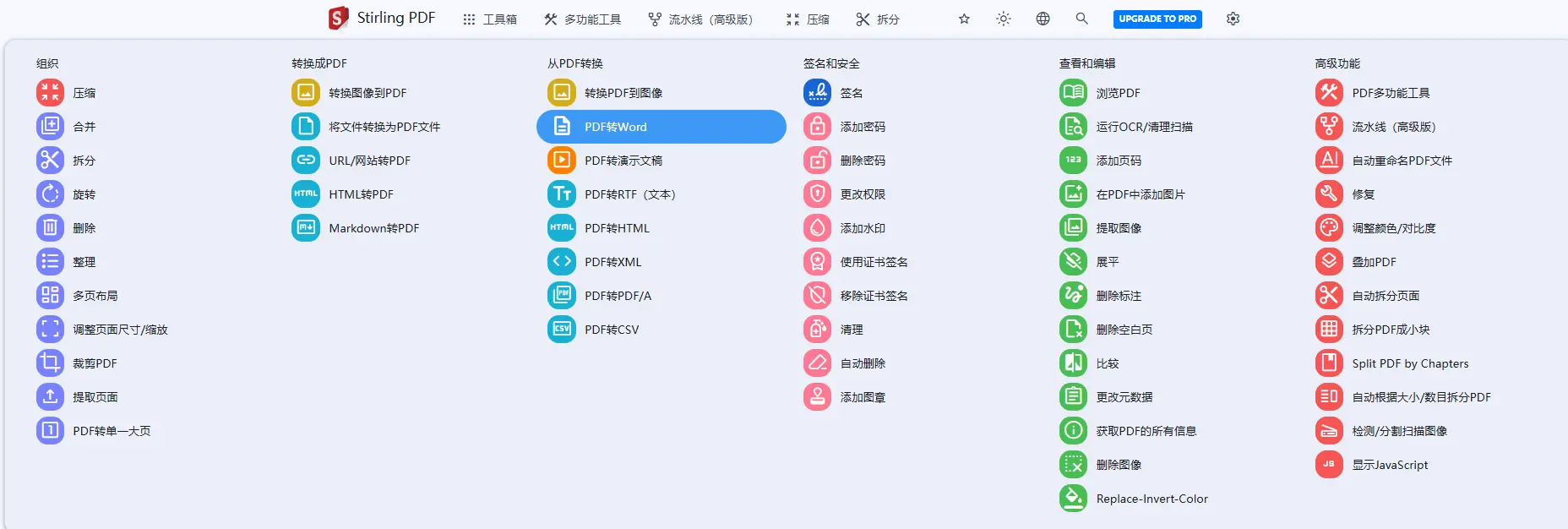Viewport: 1568px width, 529px height.
Task: Click the PDF多功能工具 icon
Action: pyautogui.click(x=1330, y=93)
